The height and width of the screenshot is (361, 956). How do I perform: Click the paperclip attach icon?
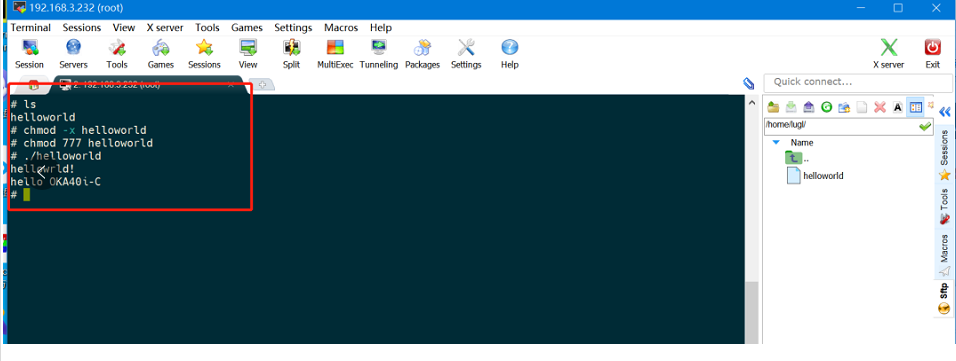click(x=749, y=84)
